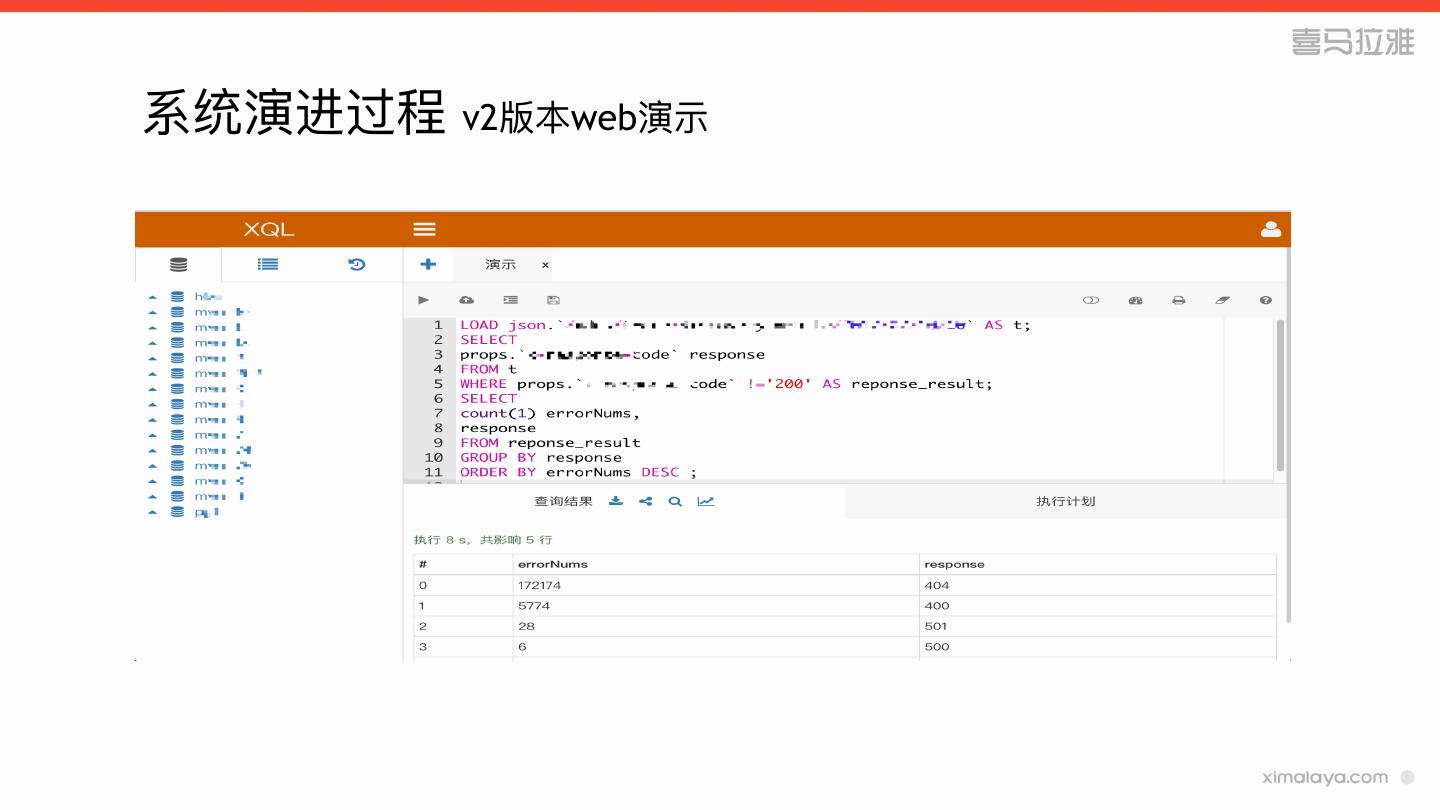The height and width of the screenshot is (810, 1440).
Task: Select database icon of last 'p' entry
Action: coord(177,512)
